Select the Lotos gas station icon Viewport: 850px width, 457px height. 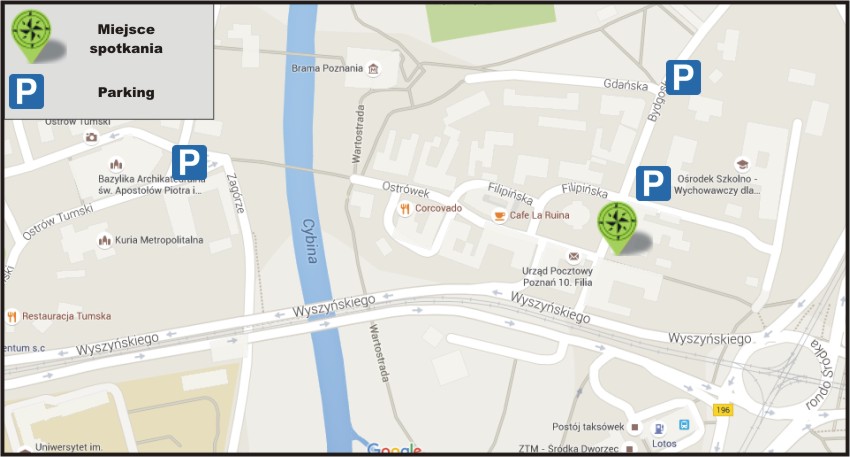click(659, 429)
